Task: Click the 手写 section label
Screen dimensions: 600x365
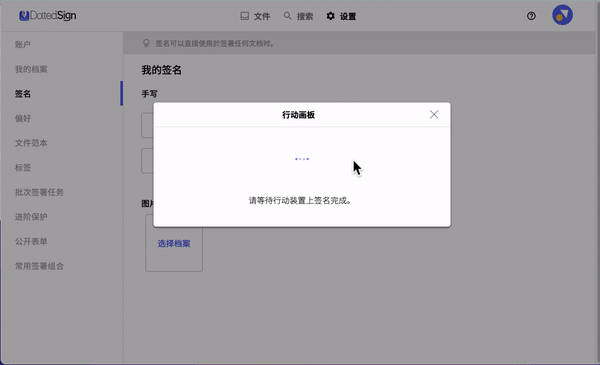Action: tap(149, 94)
